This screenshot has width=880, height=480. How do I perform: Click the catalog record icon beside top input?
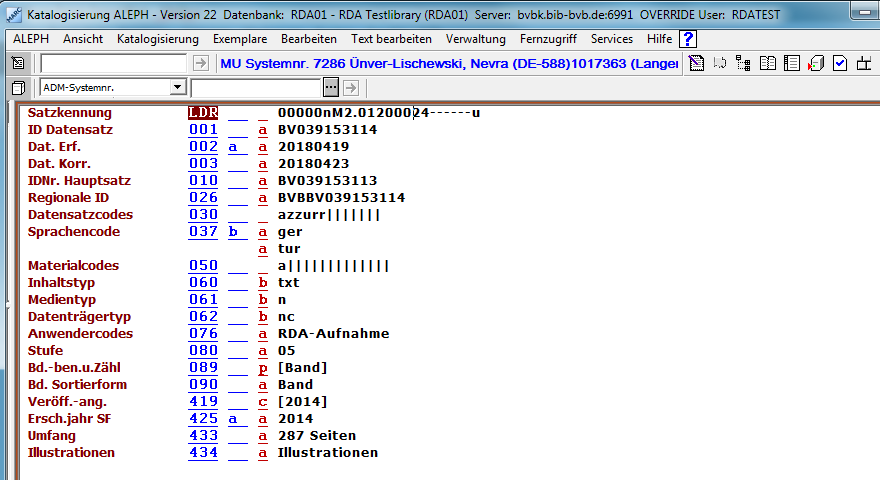coord(18,63)
